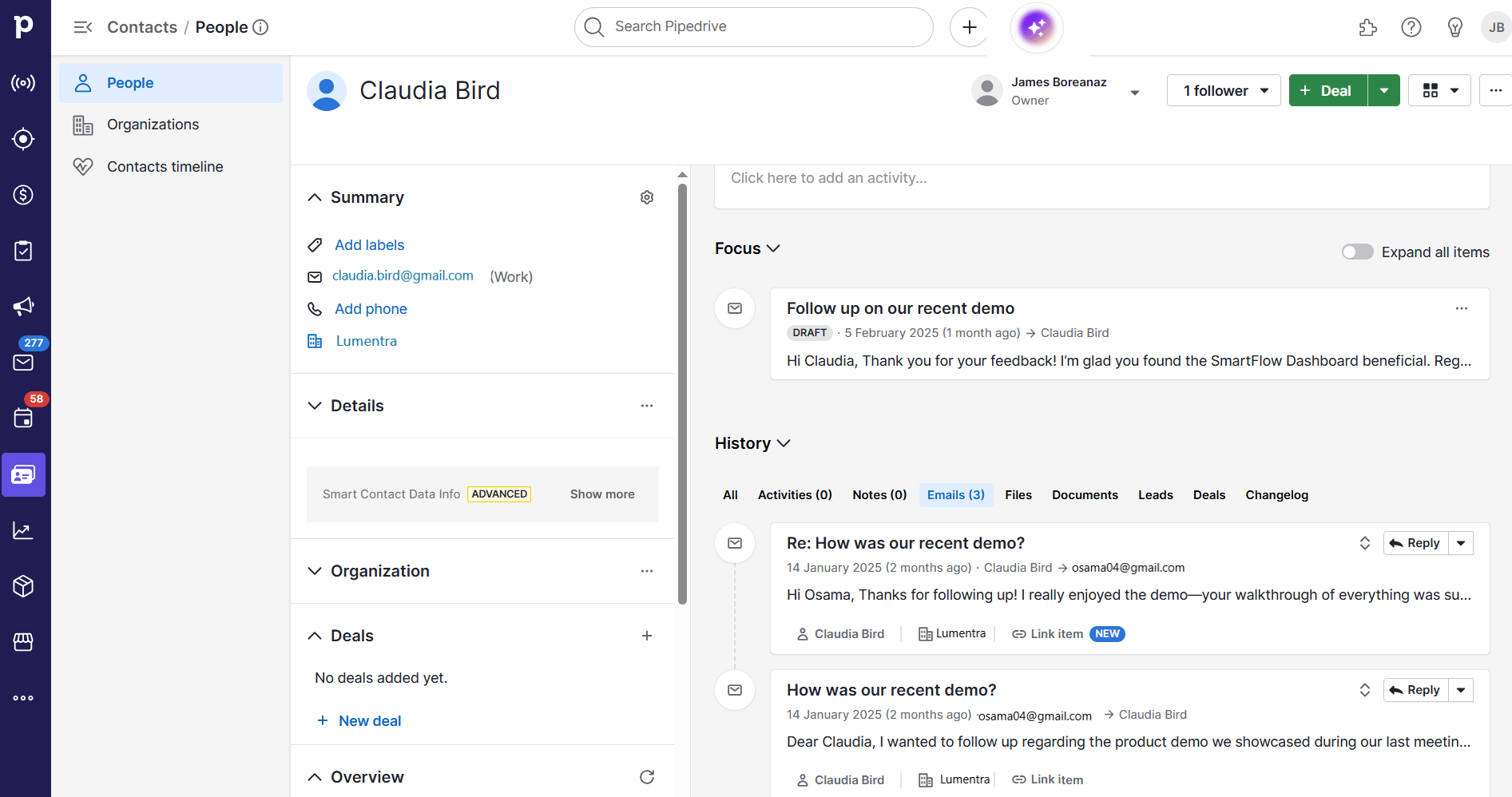Image resolution: width=1512 pixels, height=797 pixels.
Task: Open Summary section settings gear icon
Action: click(x=647, y=196)
